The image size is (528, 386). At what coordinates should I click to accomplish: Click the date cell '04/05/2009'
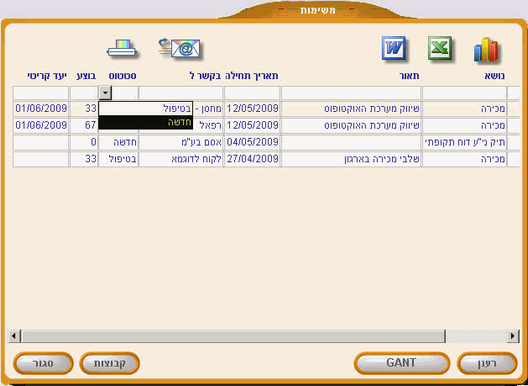(x=252, y=142)
